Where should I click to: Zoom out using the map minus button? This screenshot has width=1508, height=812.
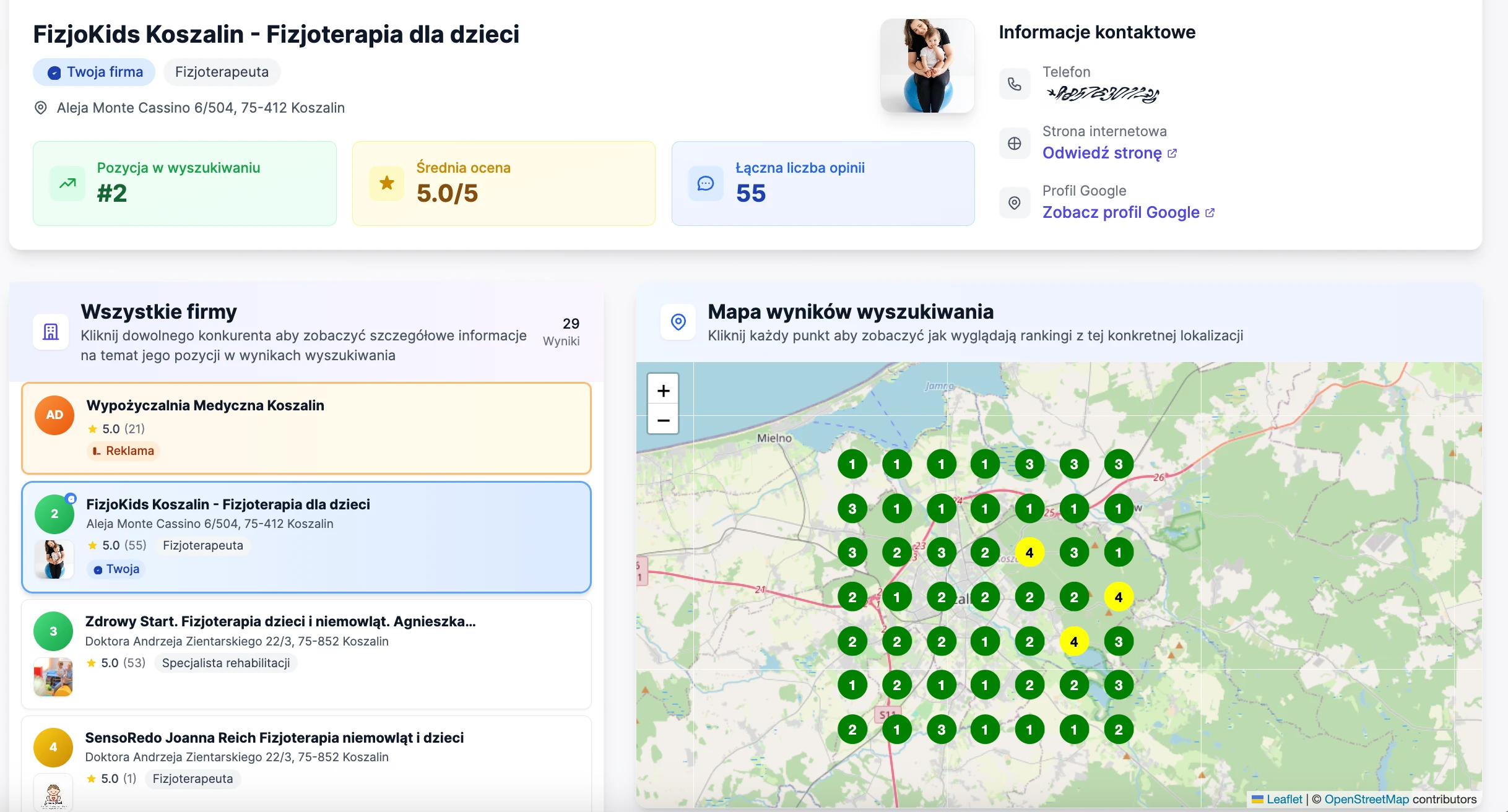pos(663,420)
